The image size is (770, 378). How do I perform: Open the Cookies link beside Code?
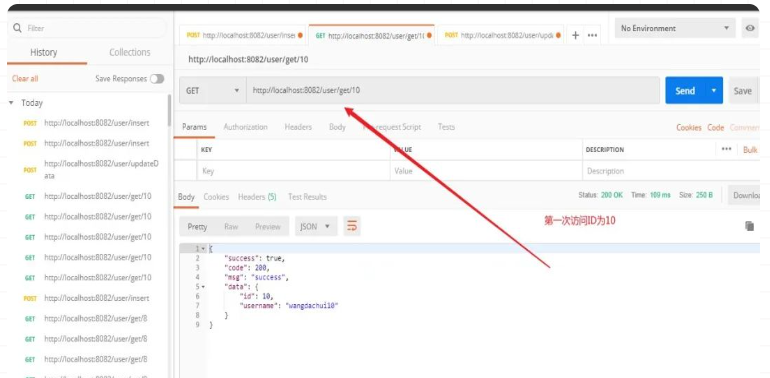688,128
